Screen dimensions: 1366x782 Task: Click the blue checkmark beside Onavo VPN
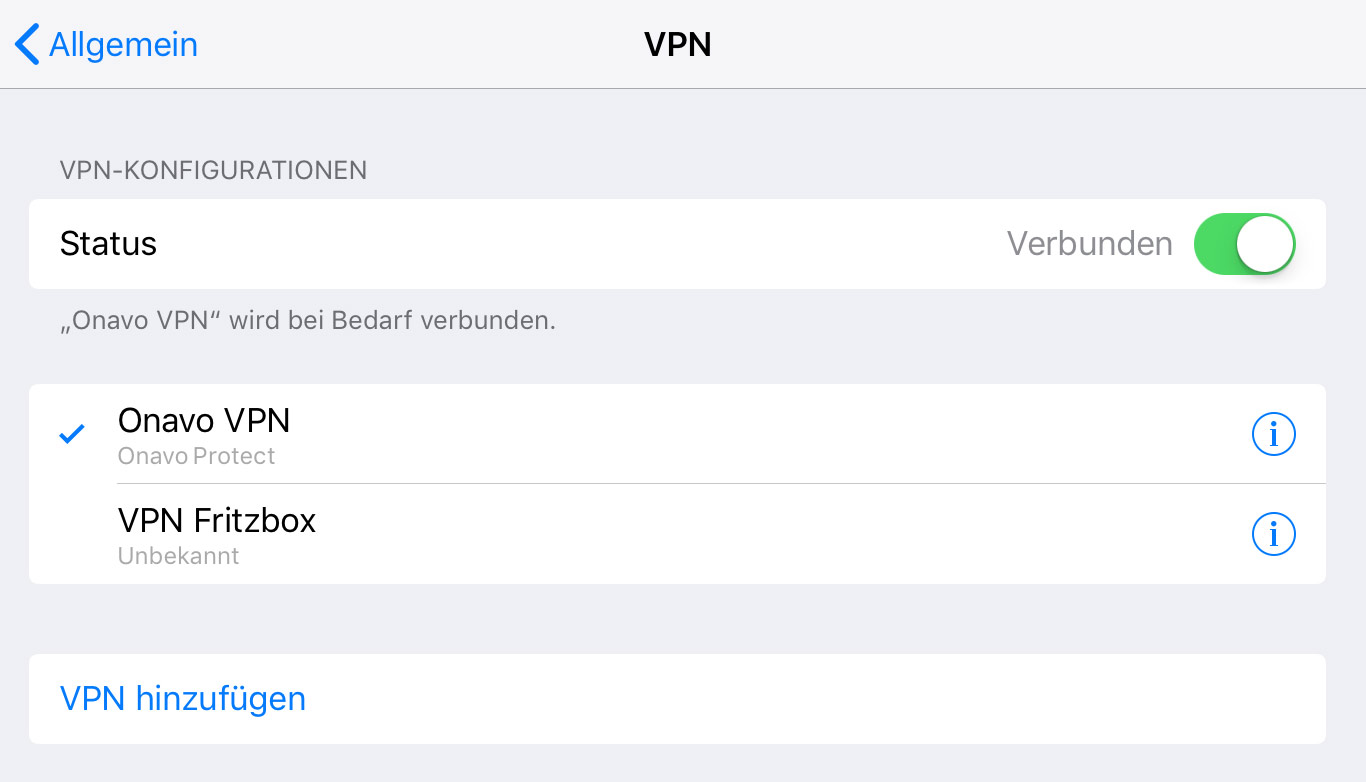coord(72,434)
